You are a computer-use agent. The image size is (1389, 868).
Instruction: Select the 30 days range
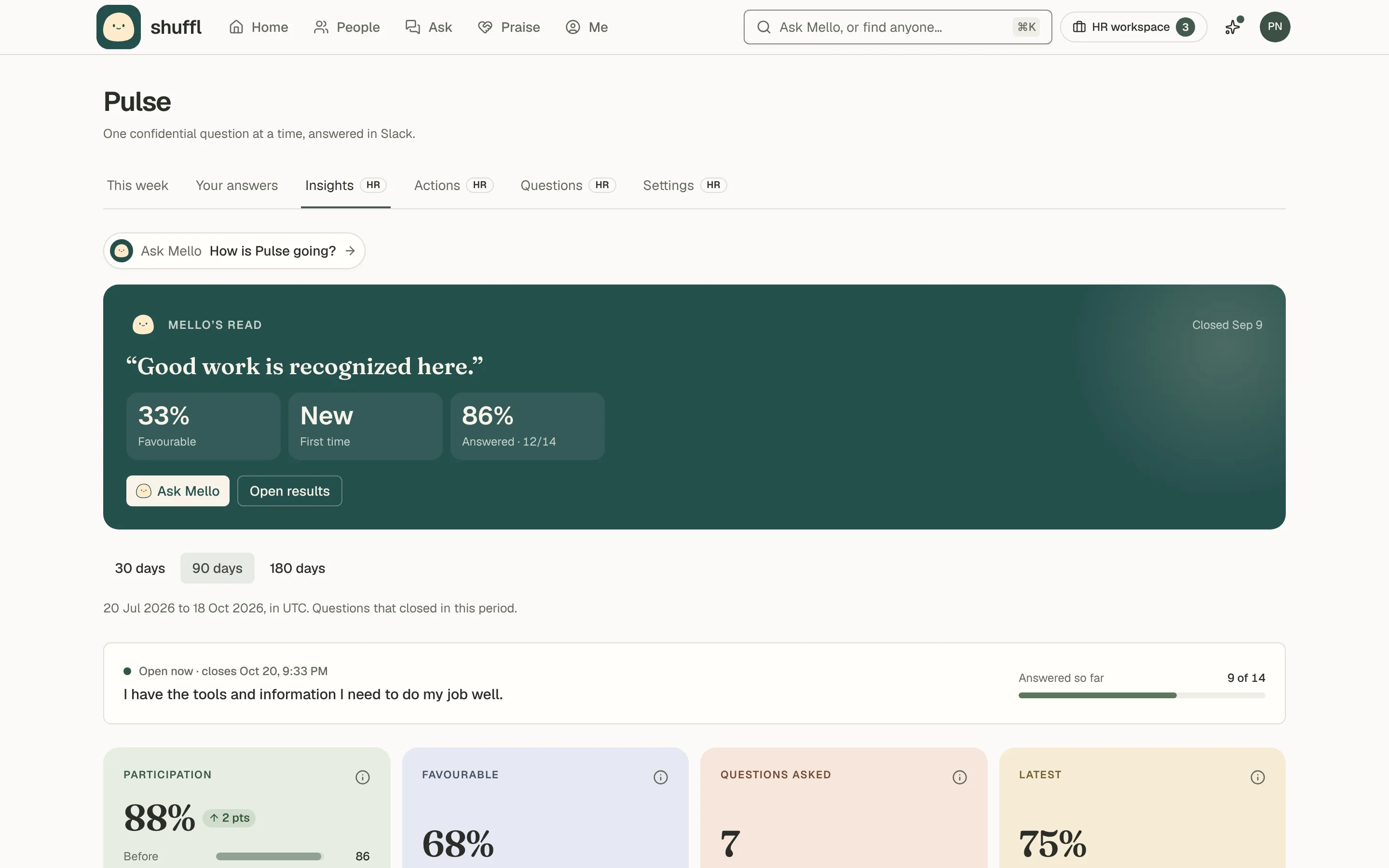[140, 569]
